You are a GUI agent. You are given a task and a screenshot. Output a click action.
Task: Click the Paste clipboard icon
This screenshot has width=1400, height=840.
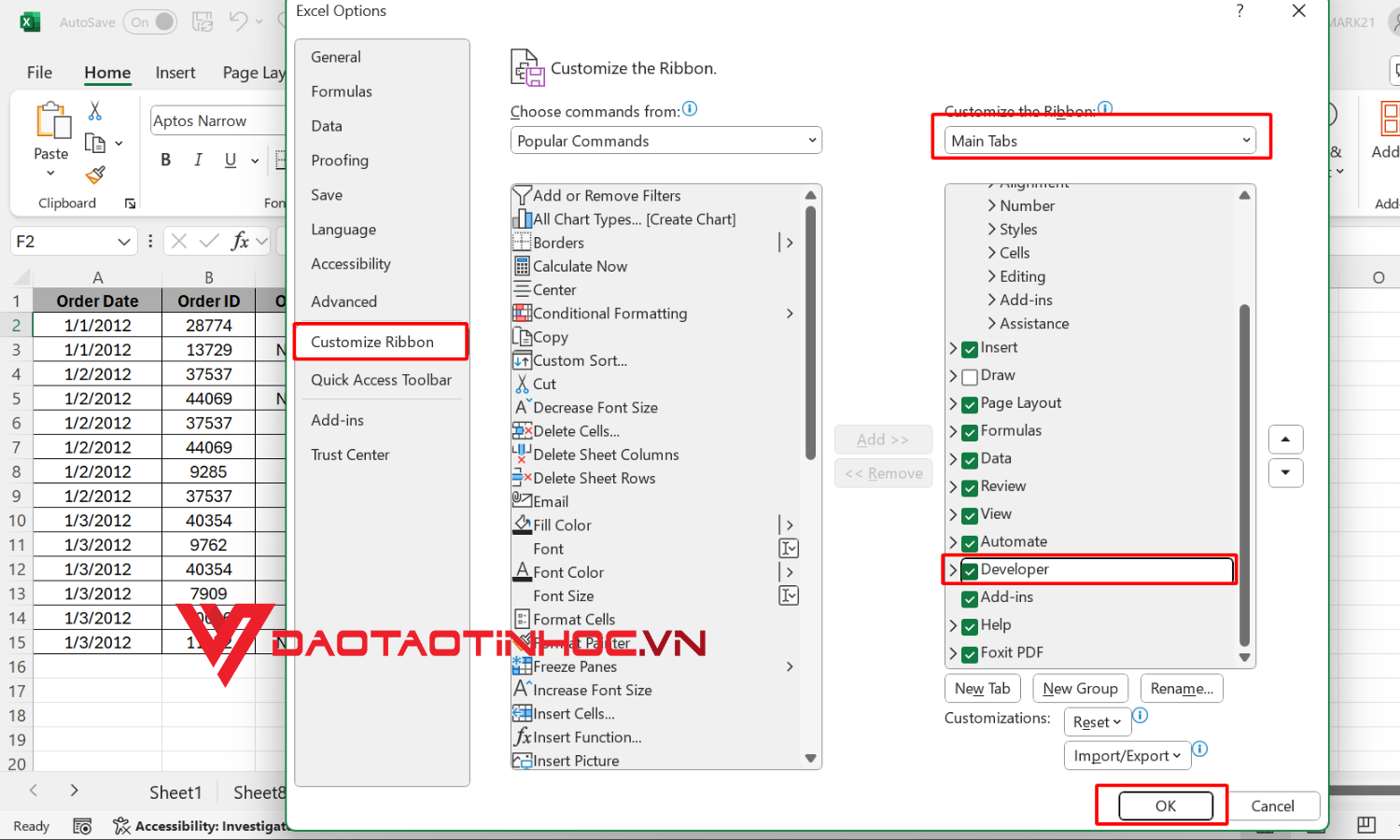coord(52,121)
